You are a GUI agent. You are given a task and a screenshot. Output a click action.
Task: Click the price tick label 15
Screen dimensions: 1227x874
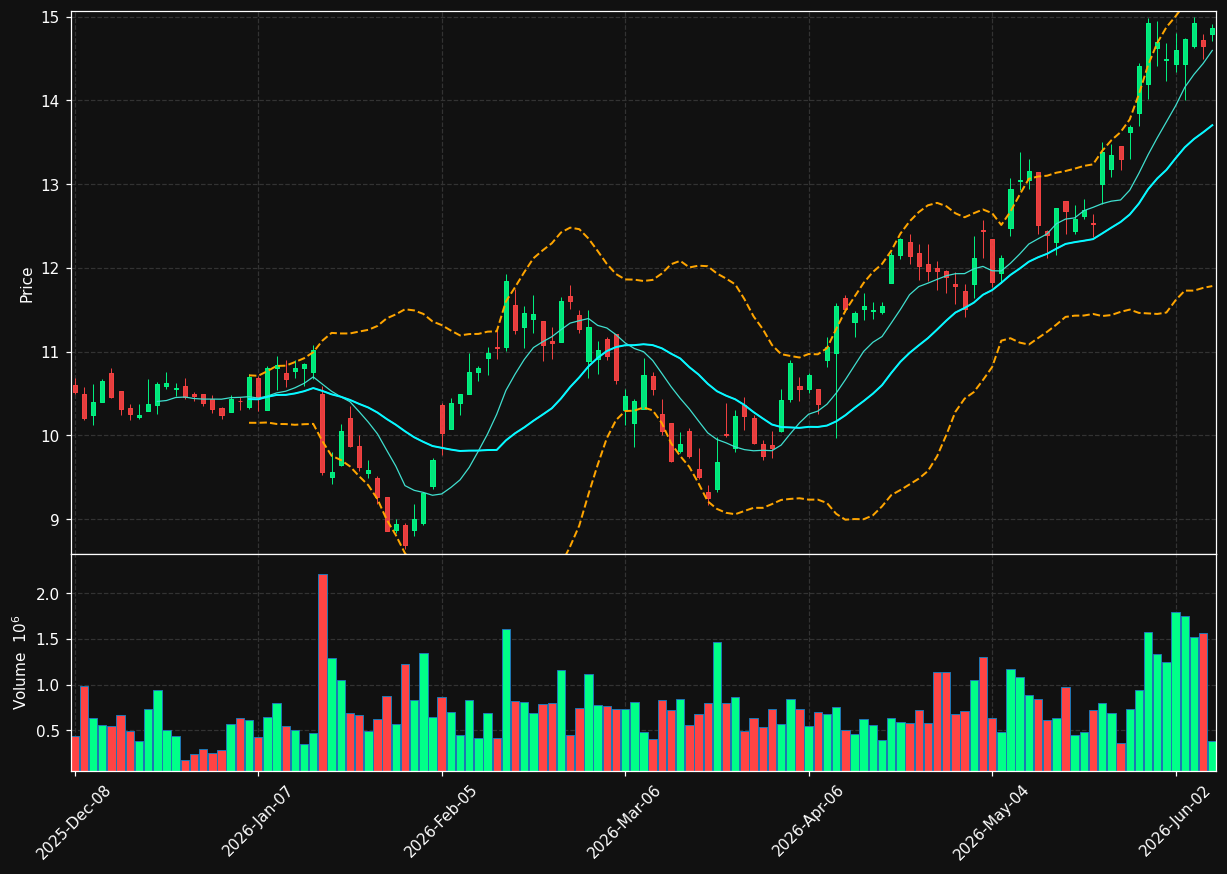click(x=52, y=18)
